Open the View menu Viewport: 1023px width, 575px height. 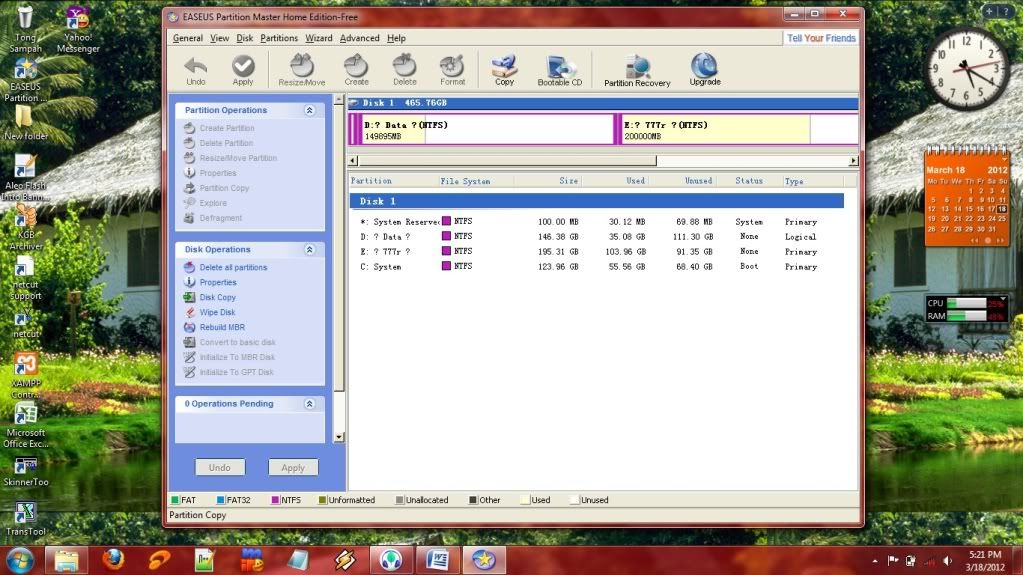[x=219, y=38]
